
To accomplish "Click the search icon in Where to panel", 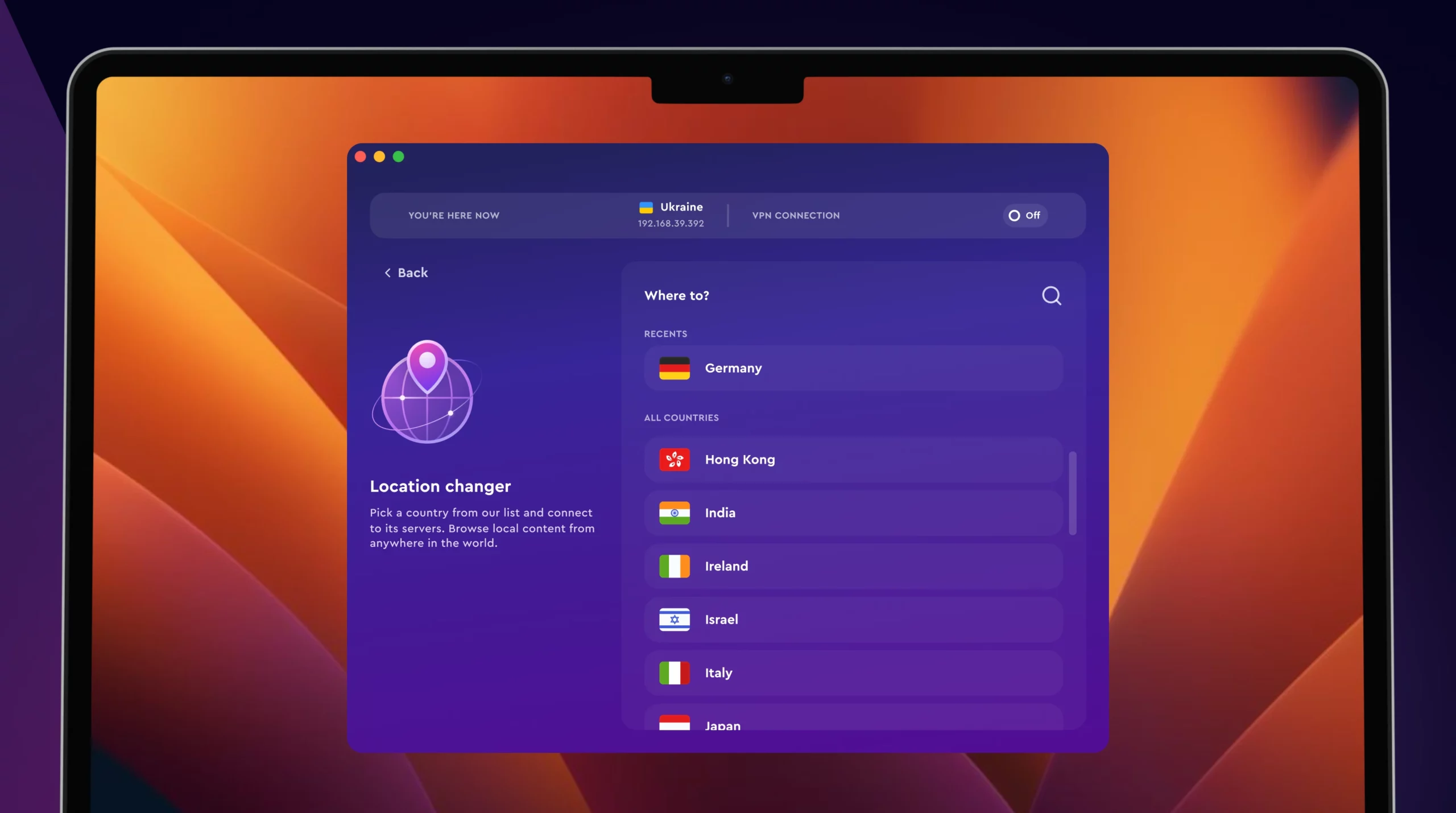I will click(1052, 295).
